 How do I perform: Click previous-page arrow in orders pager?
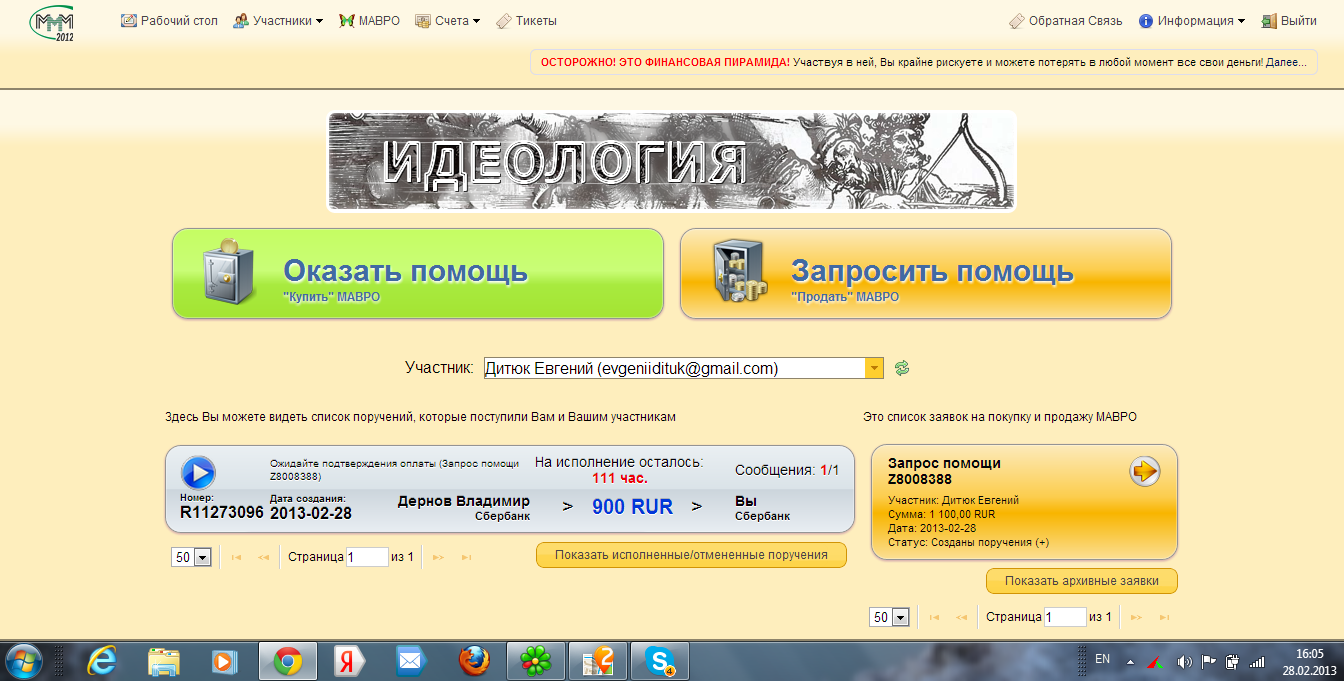(x=264, y=557)
